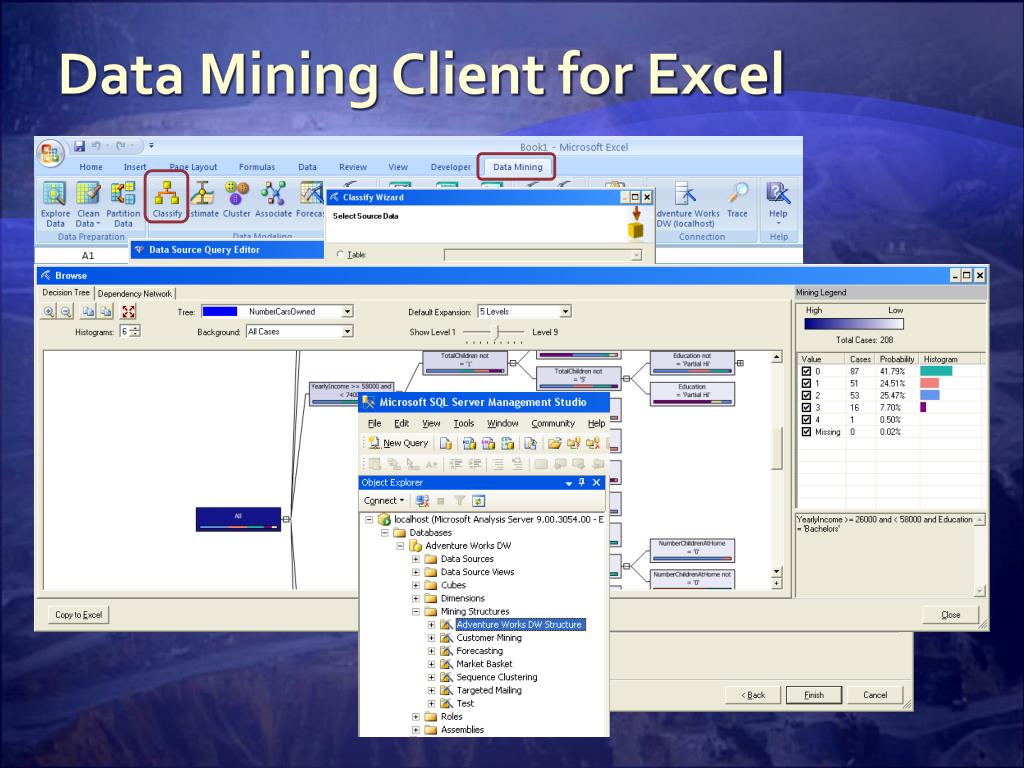Expand the Market Basket structure
Image resolution: width=1024 pixels, height=768 pixels.
[x=431, y=664]
